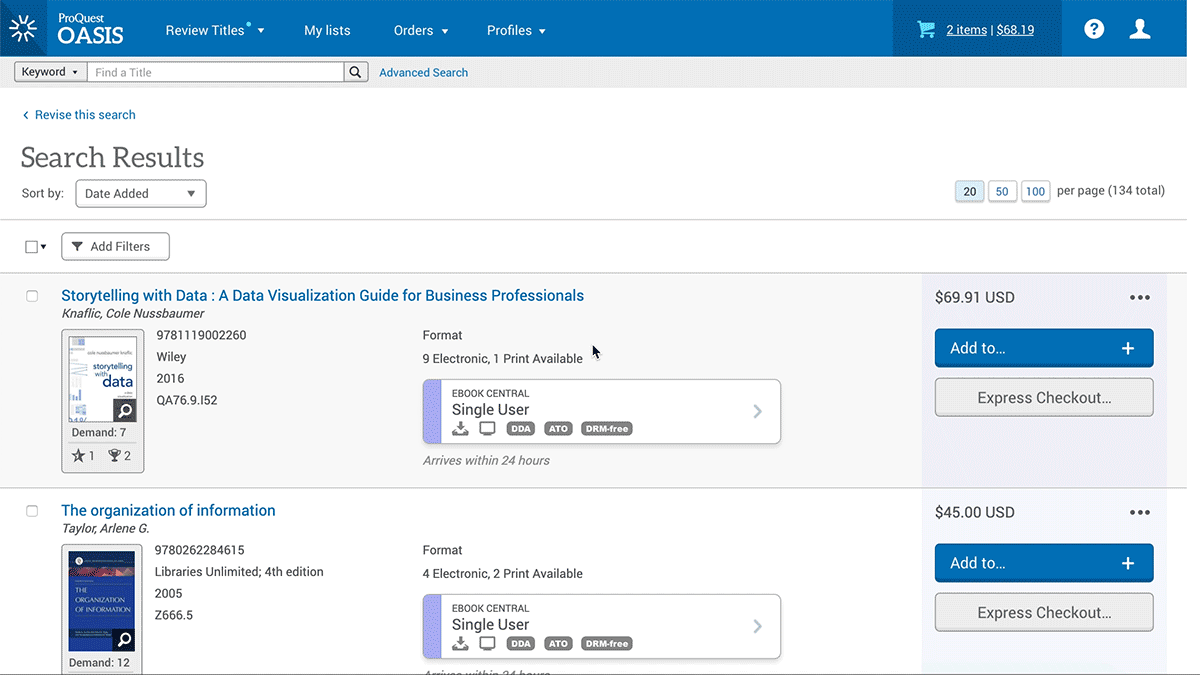Check the select-all results checkbox

click(x=31, y=246)
